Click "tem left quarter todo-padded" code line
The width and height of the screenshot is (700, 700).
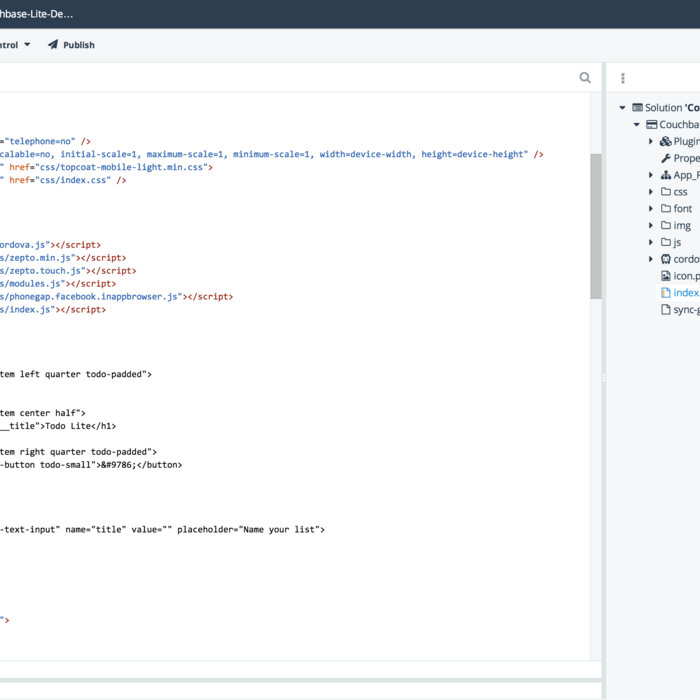tap(75, 375)
